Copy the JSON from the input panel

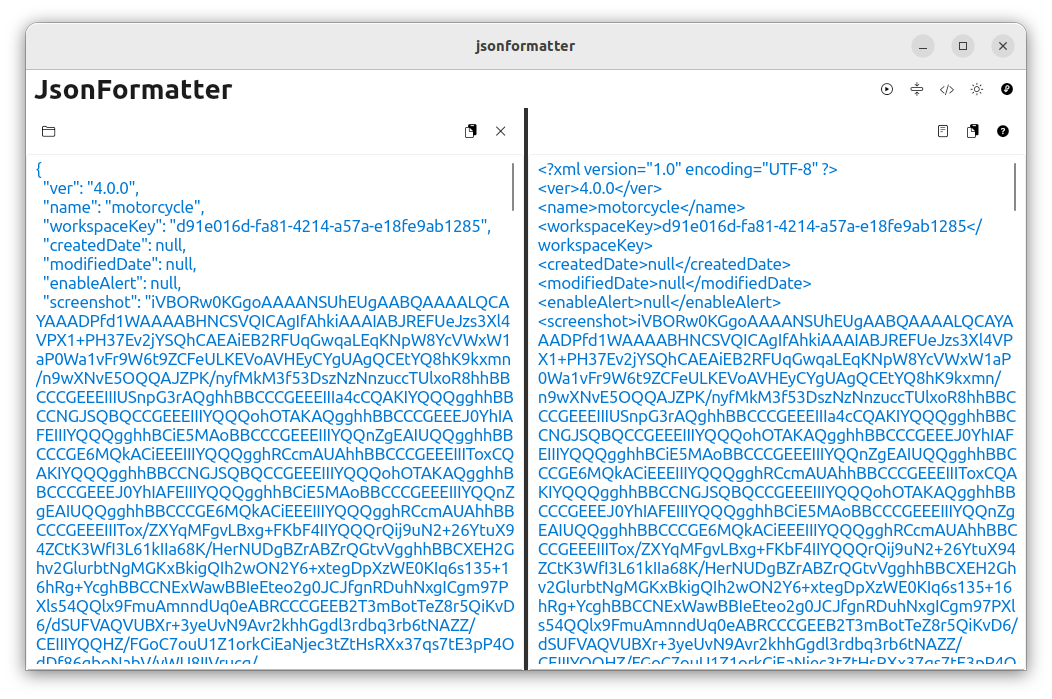tap(470, 131)
